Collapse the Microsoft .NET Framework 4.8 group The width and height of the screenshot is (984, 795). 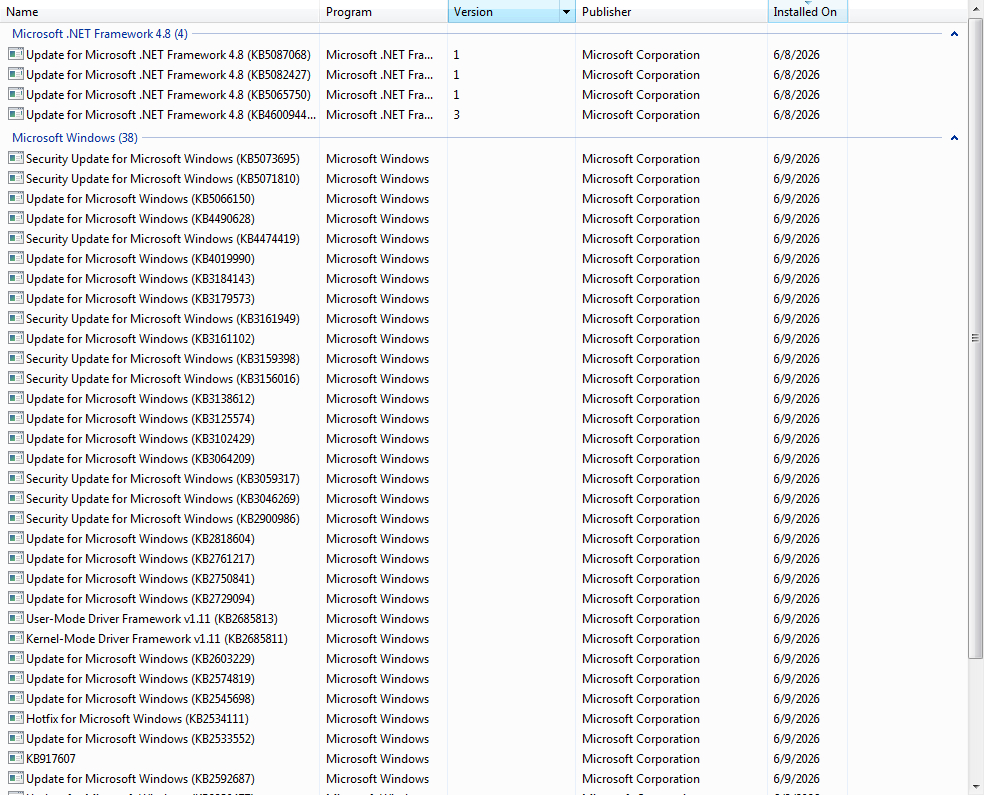point(954,35)
